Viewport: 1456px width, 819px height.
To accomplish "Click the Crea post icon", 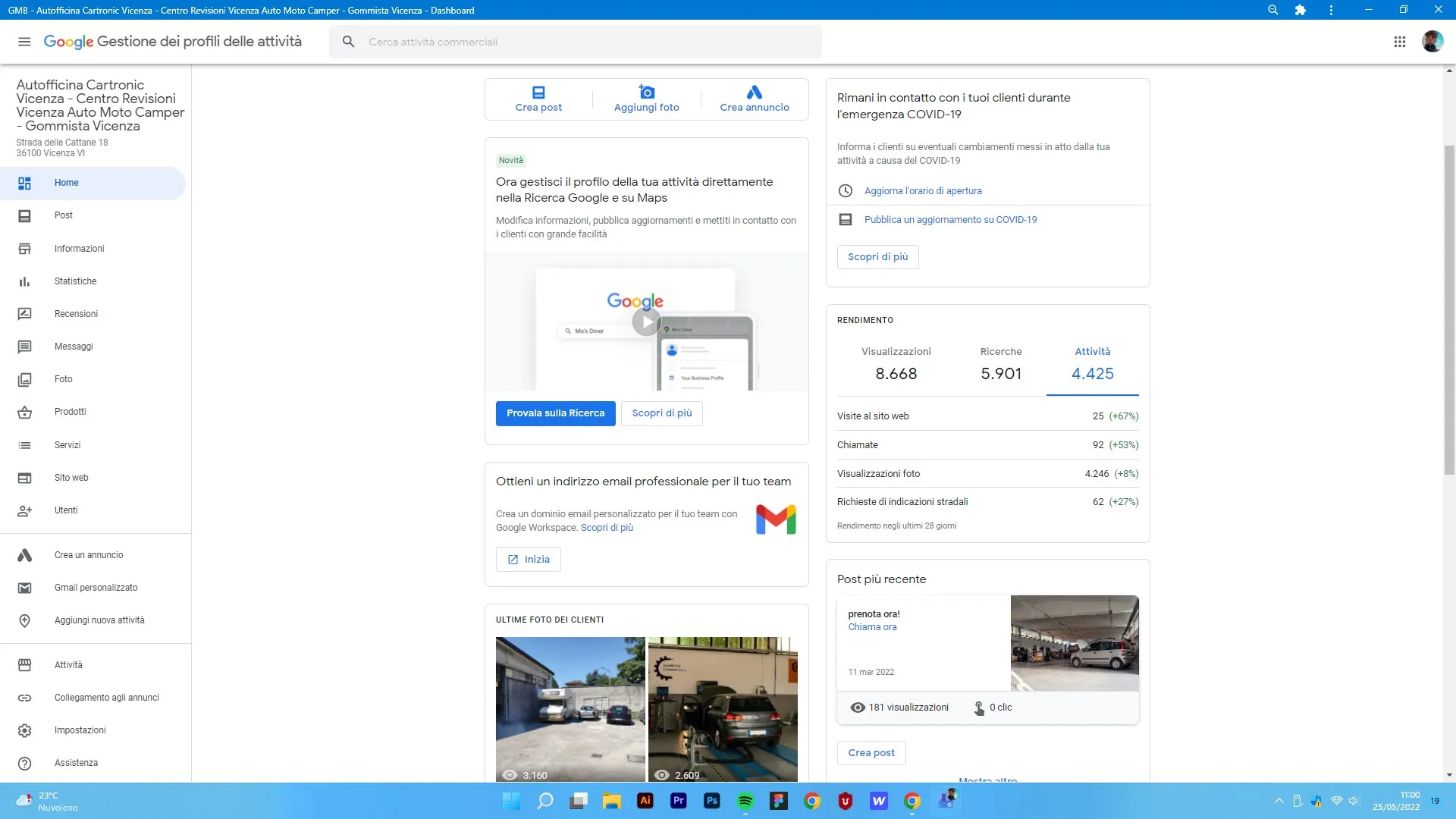I will [538, 93].
